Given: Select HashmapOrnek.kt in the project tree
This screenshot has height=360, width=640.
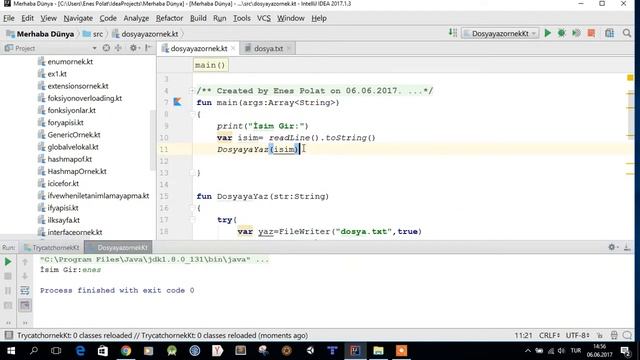Looking at the screenshot, I should pyautogui.click(x=72, y=171).
